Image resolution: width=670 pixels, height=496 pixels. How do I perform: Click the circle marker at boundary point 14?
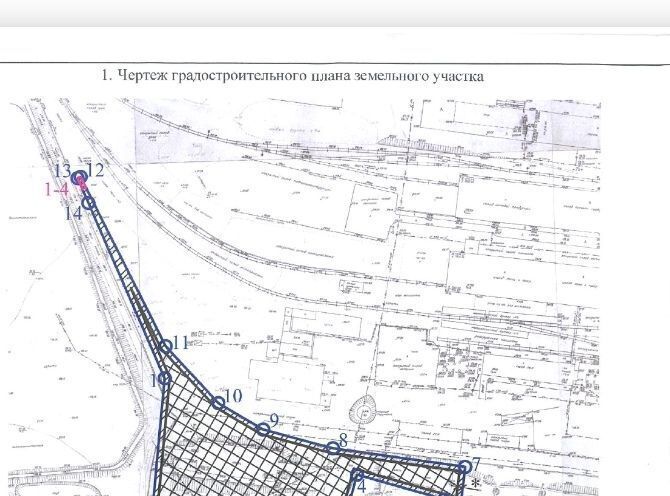coord(88,203)
